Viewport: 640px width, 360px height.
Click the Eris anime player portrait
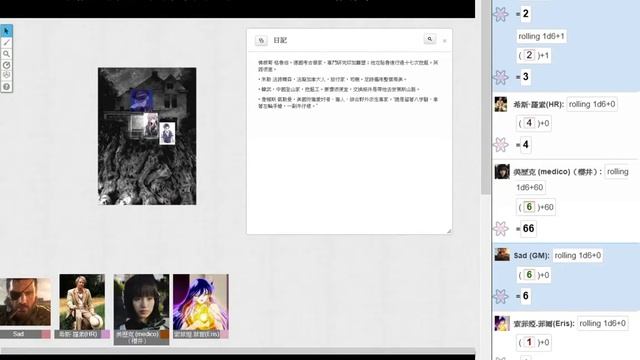pyautogui.click(x=201, y=302)
